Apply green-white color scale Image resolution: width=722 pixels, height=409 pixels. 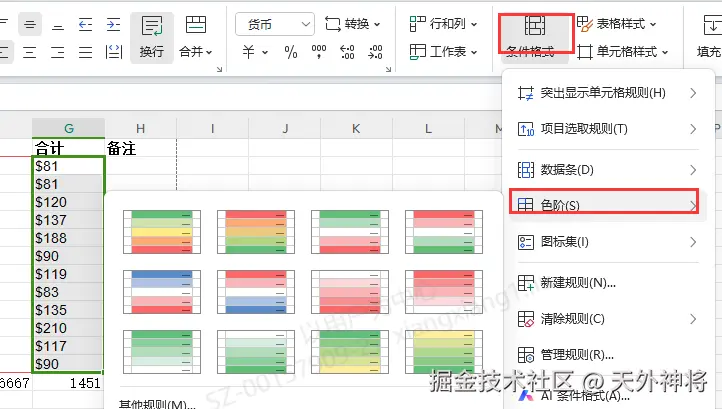click(x=162, y=351)
